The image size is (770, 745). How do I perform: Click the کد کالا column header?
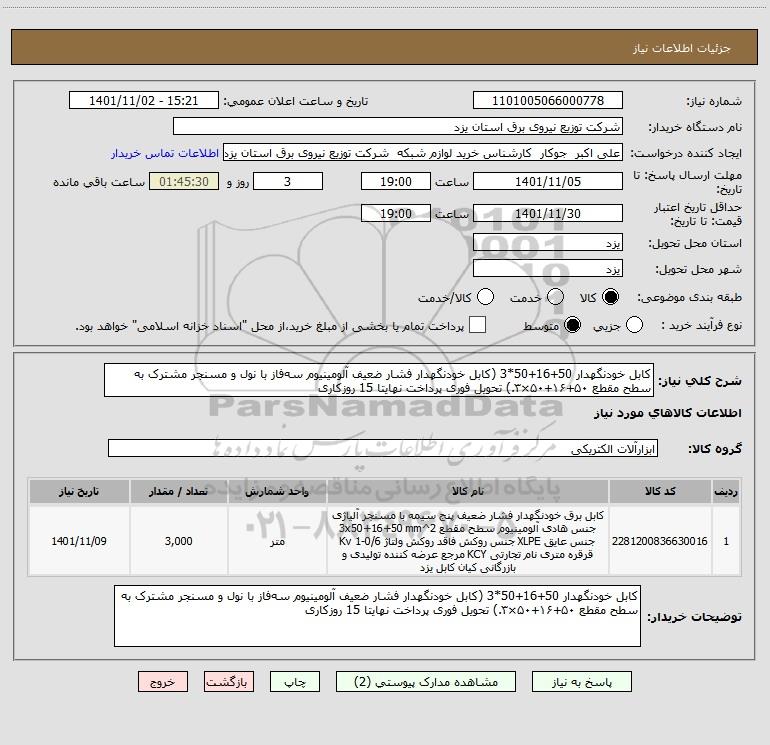(660, 491)
